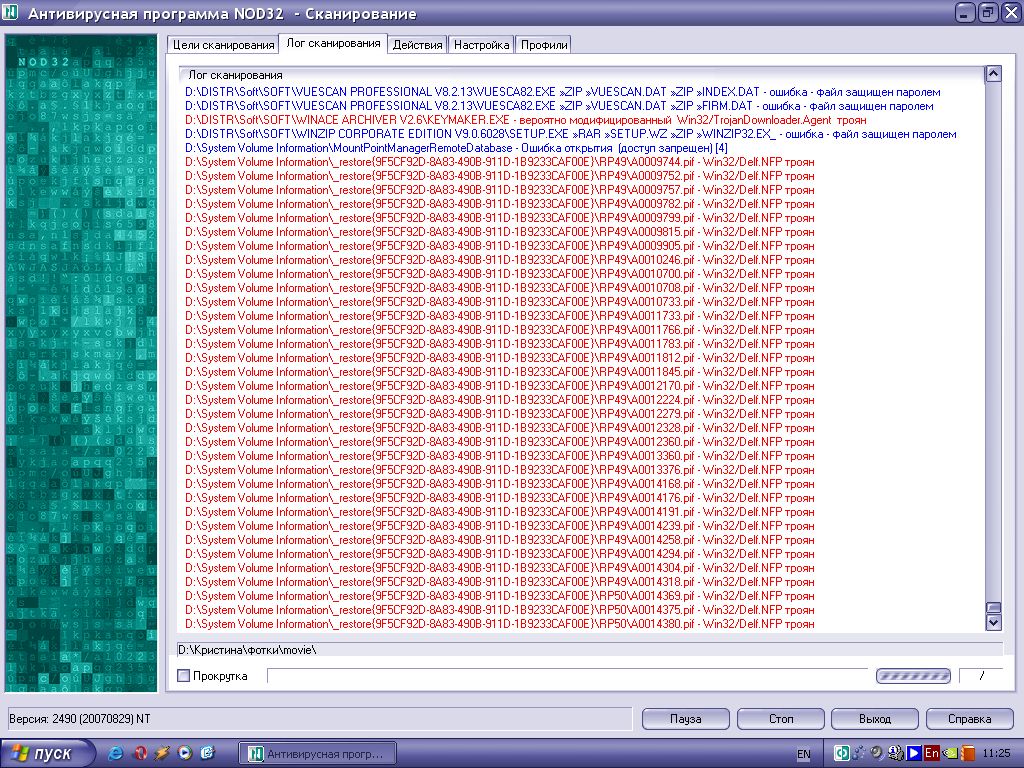The width and height of the screenshot is (1024, 768).
Task: Click the NOD32 logo side panel
Action: (x=81, y=362)
